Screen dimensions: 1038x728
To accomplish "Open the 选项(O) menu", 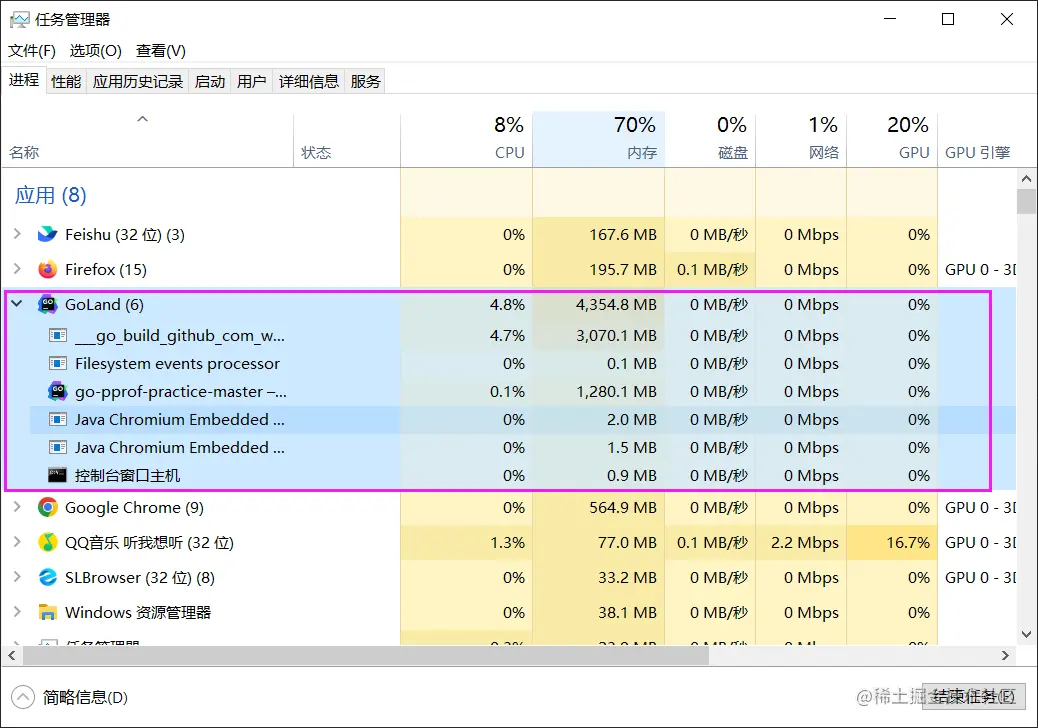I will pos(96,51).
